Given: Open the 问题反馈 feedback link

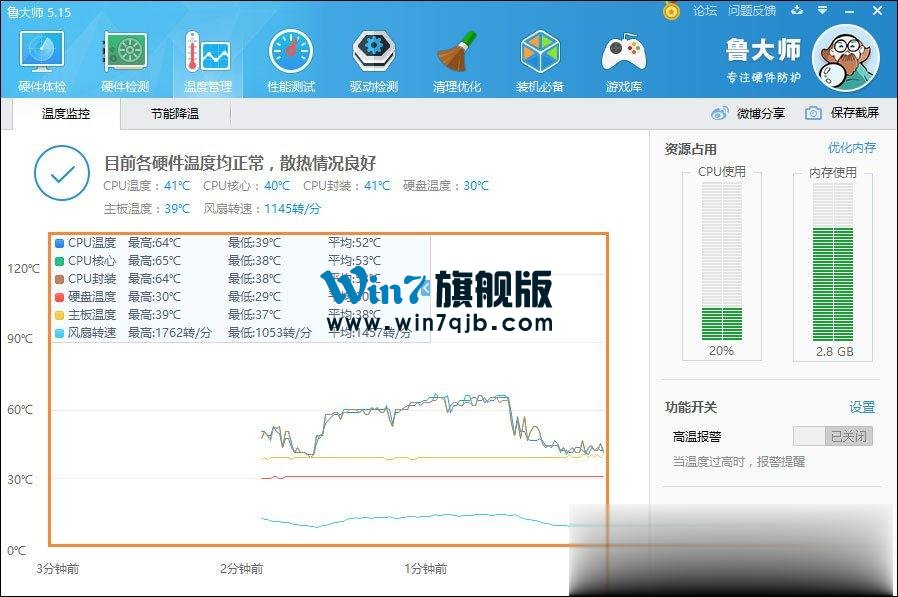Looking at the screenshot, I should point(752,10).
